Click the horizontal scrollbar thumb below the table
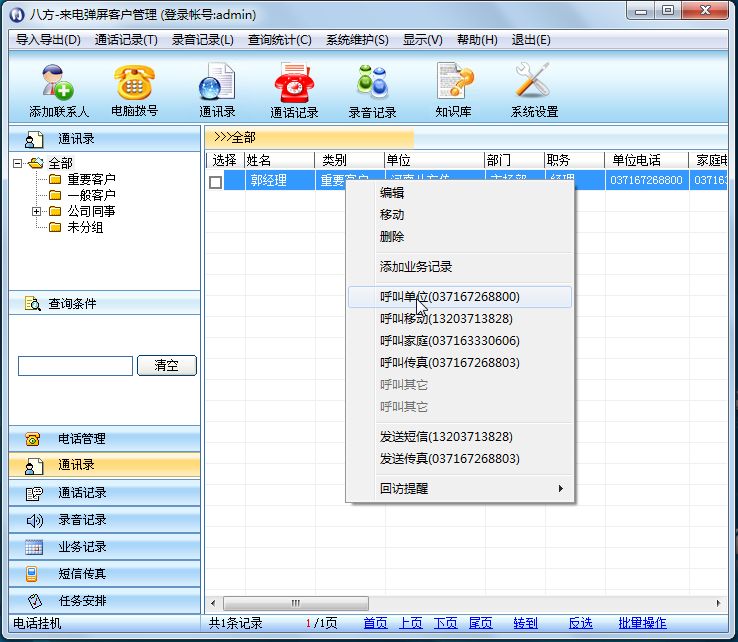This screenshot has height=642, width=738. [294, 603]
